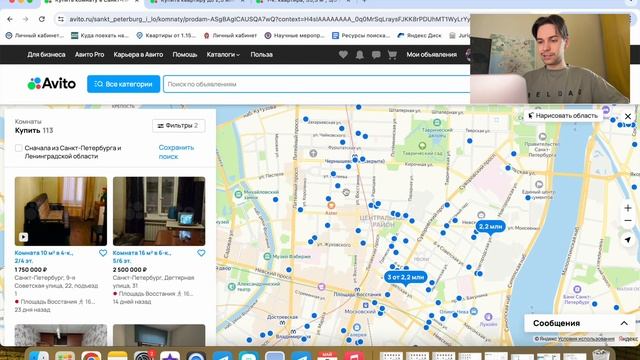The width and height of the screenshot is (640, 360).
Task: Zoom in on the map
Action: [x=628, y=208]
